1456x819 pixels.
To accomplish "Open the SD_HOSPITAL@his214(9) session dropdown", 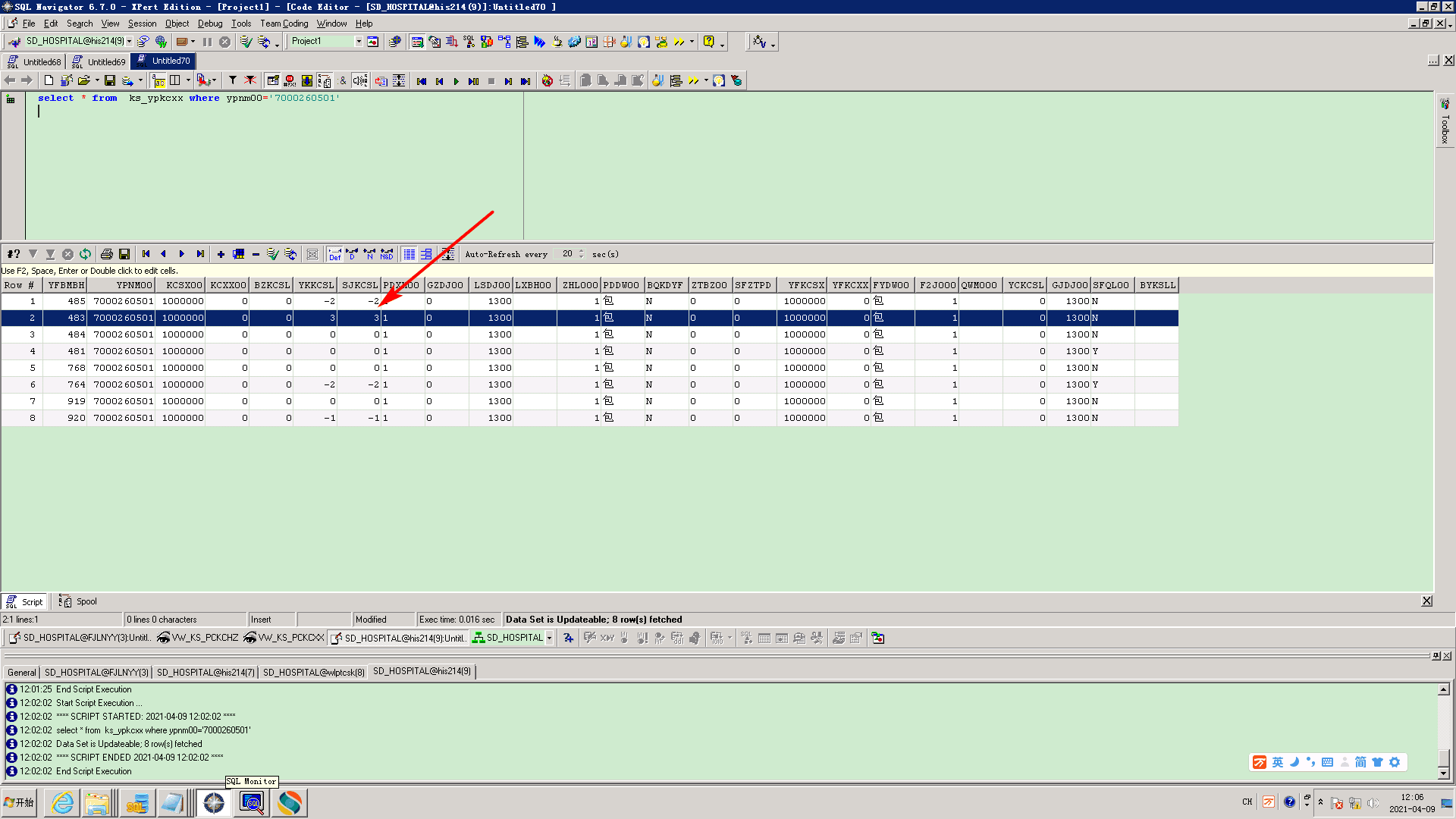I will point(130,41).
